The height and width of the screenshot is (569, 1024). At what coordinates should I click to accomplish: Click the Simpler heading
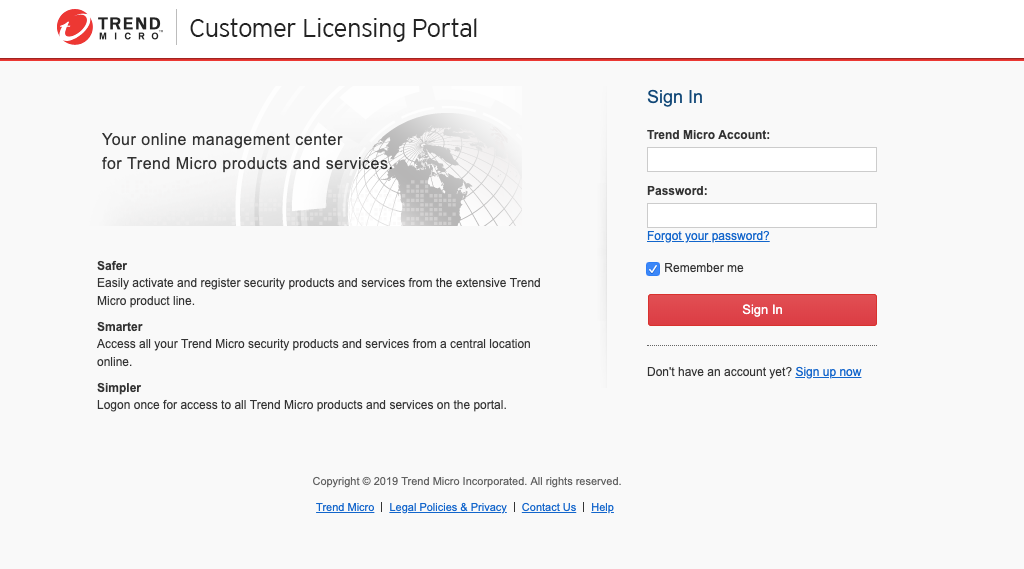point(119,387)
